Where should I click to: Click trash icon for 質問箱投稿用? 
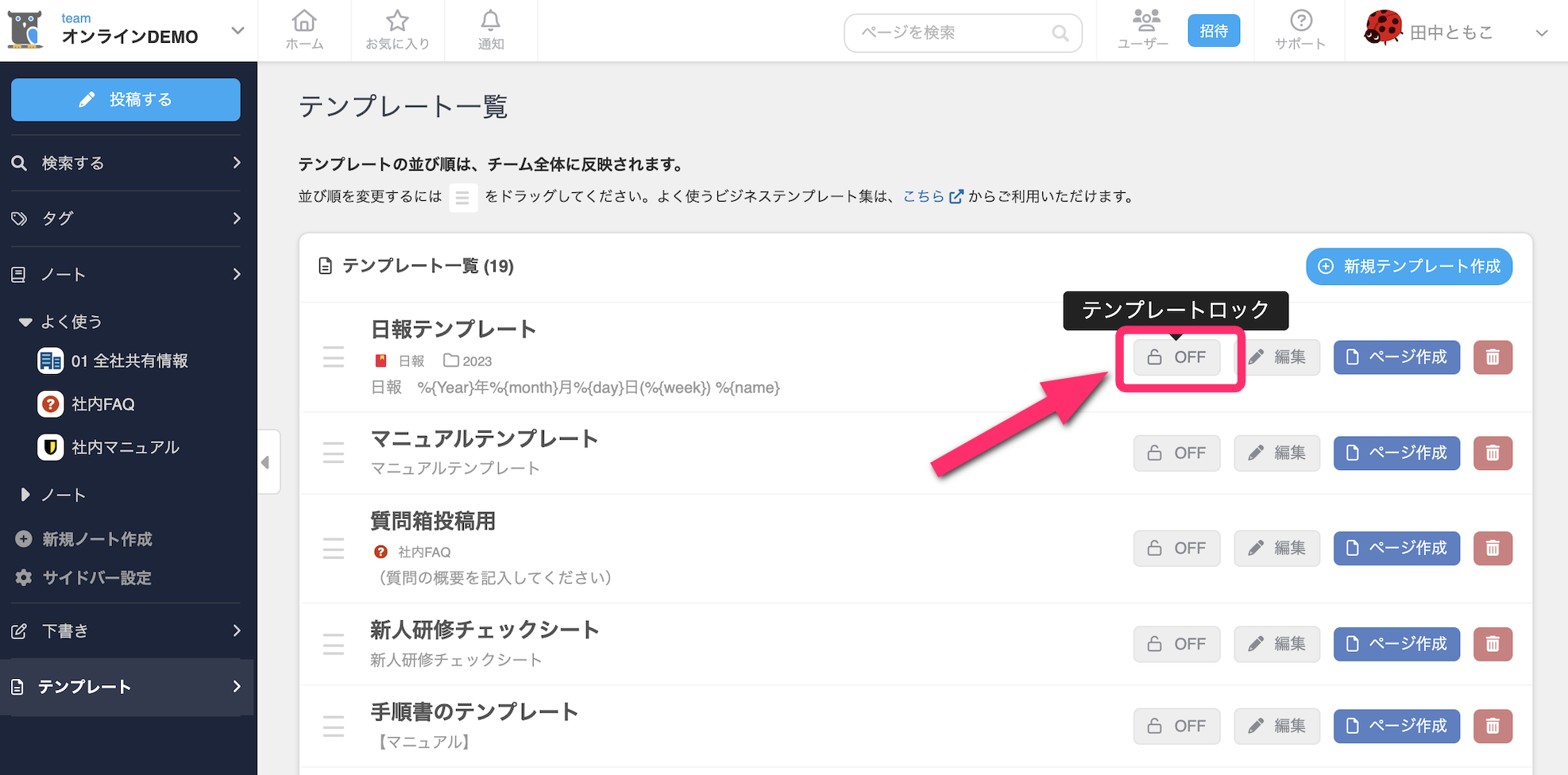[1493, 549]
